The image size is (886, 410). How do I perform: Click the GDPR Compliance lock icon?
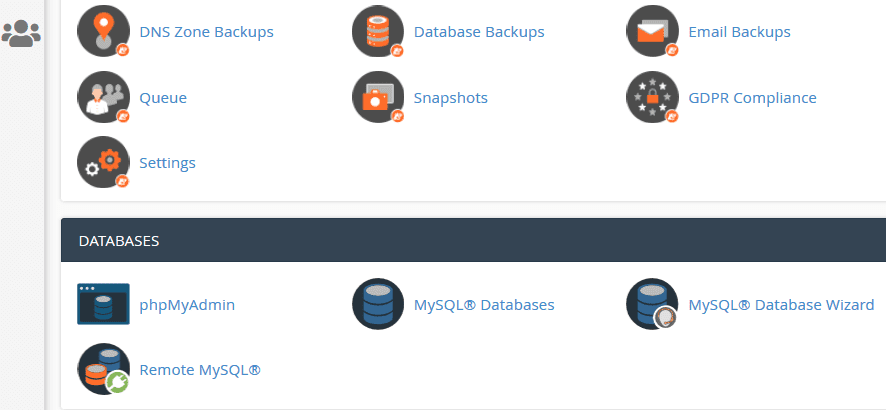tap(652, 97)
